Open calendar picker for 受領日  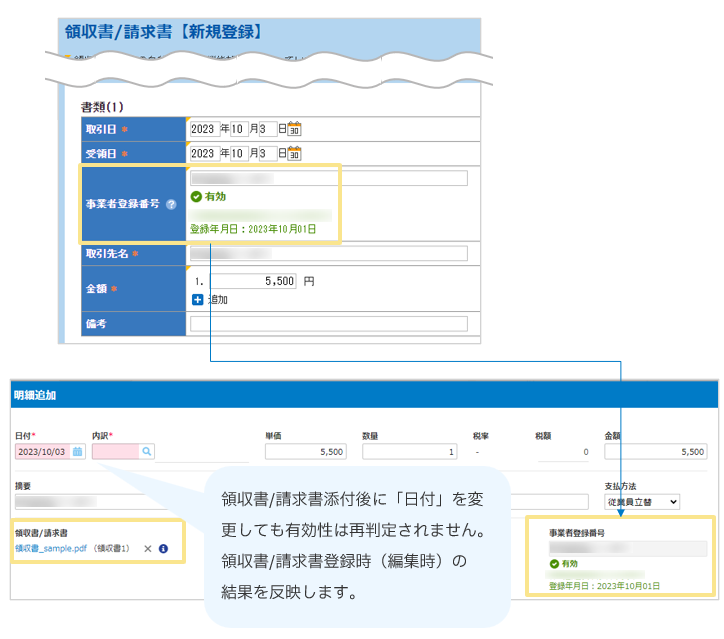tap(294, 154)
